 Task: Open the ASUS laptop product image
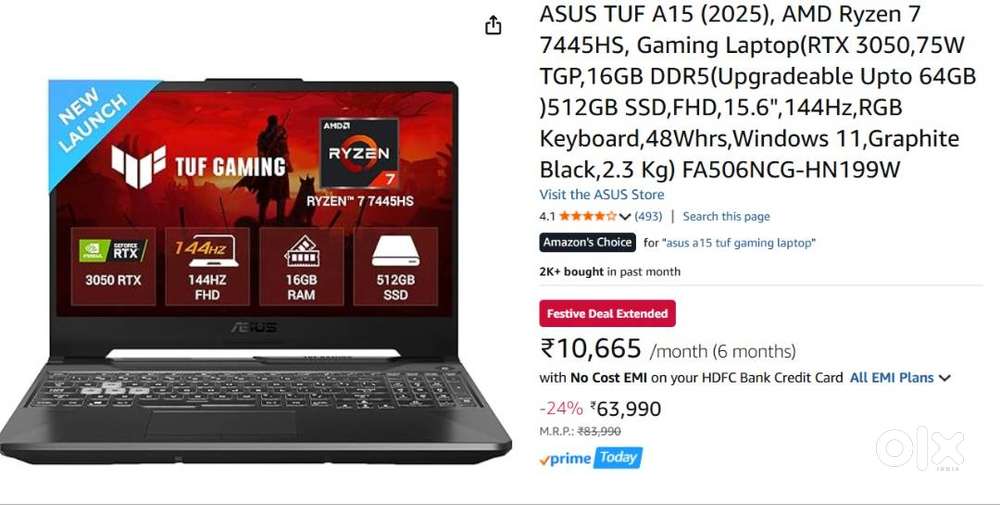pos(255,271)
